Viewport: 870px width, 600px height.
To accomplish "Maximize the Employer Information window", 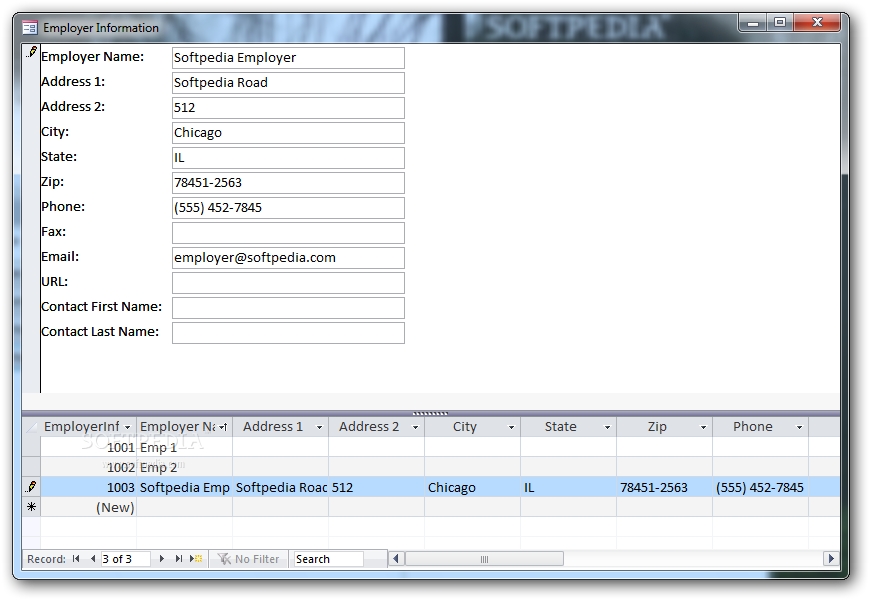I will [x=780, y=23].
